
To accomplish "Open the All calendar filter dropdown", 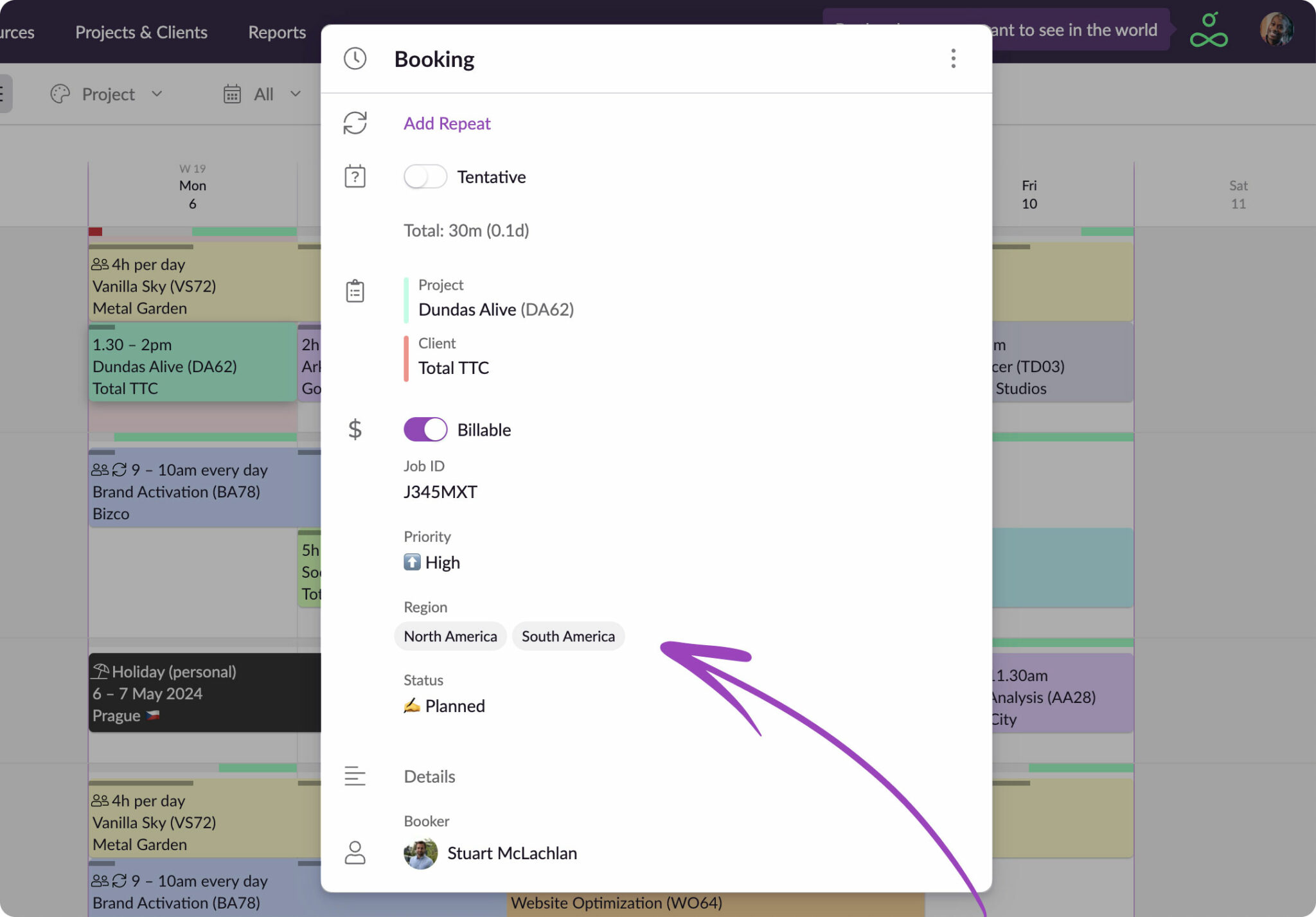I will (295, 94).
